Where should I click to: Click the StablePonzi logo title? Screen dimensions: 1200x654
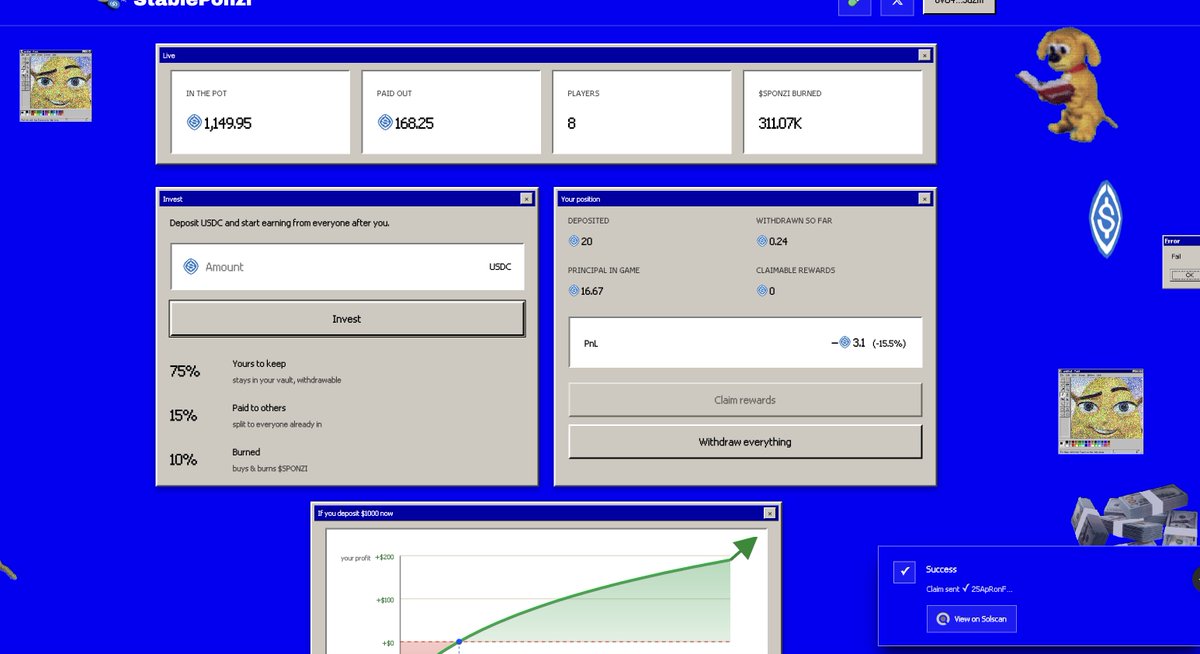pyautogui.click(x=192, y=3)
